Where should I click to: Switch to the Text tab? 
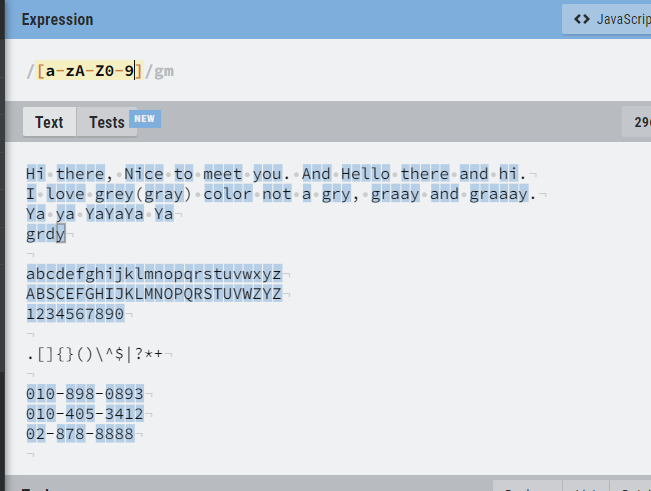(x=49, y=122)
